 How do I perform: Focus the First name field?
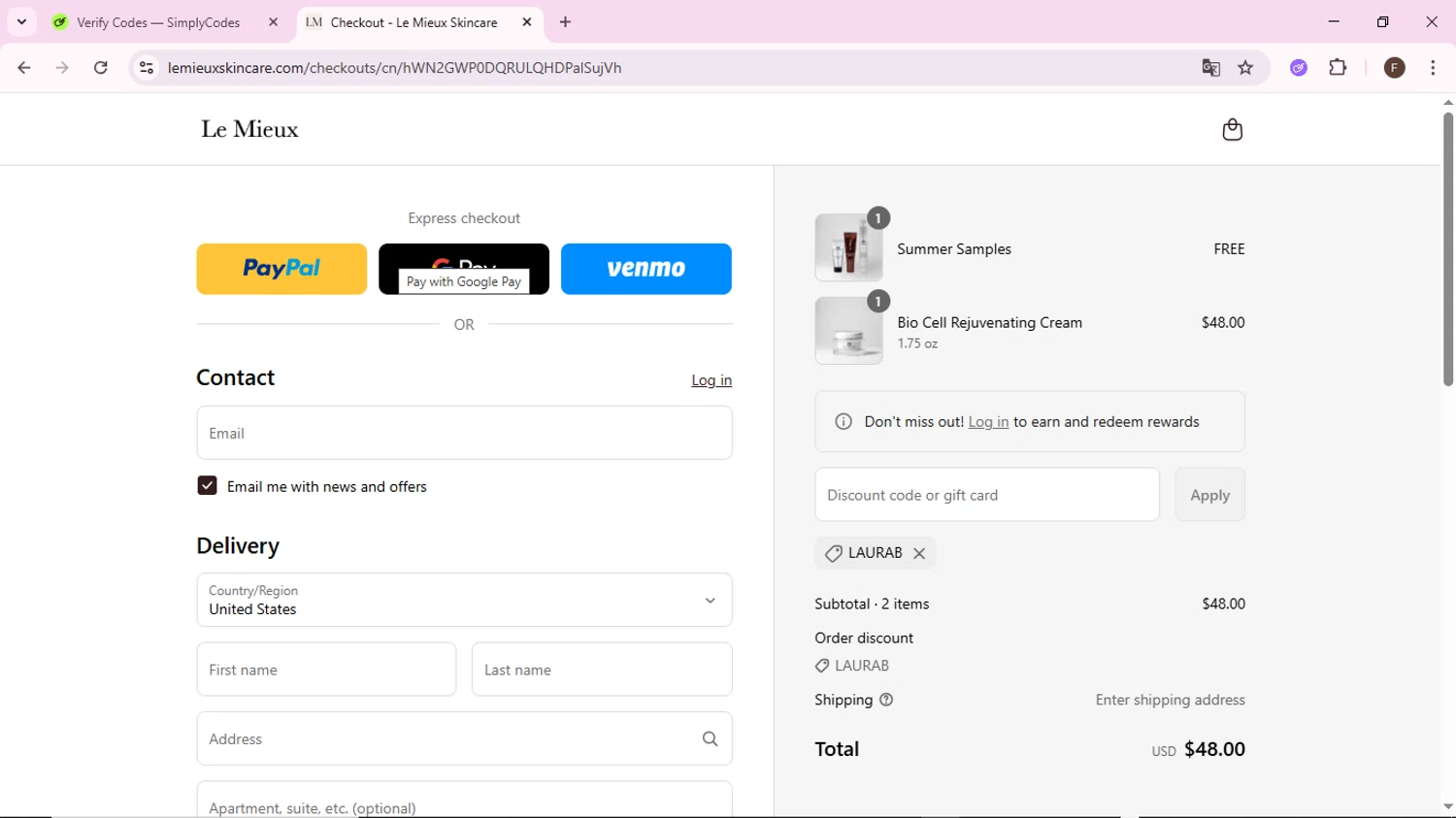(x=326, y=670)
